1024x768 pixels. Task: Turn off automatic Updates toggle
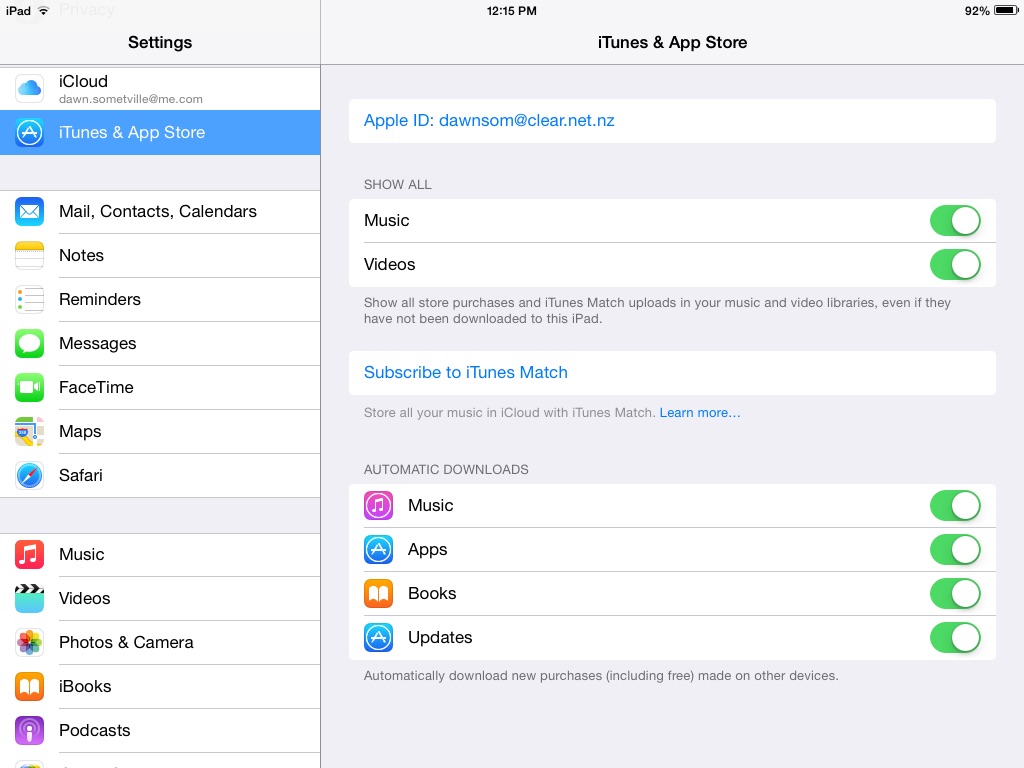(x=955, y=637)
